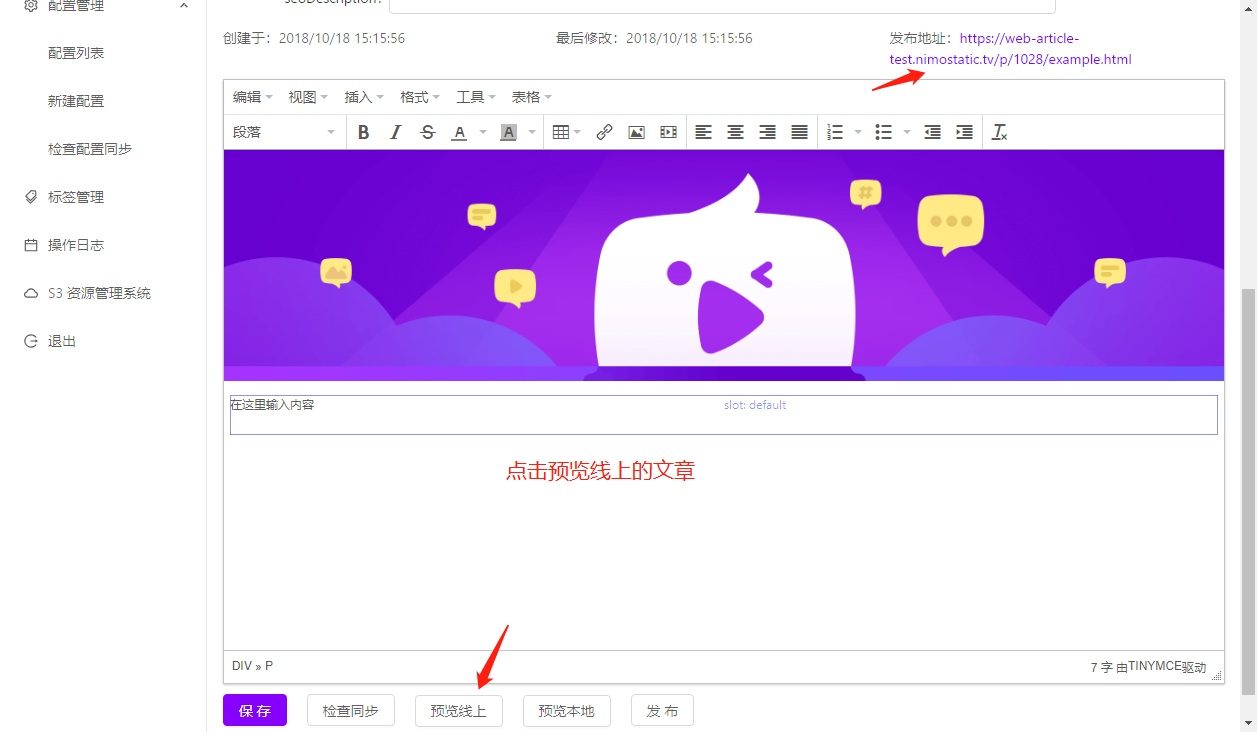Open the 段落 paragraph format dropdown
Viewport: 1257px width, 732px height.
click(285, 132)
